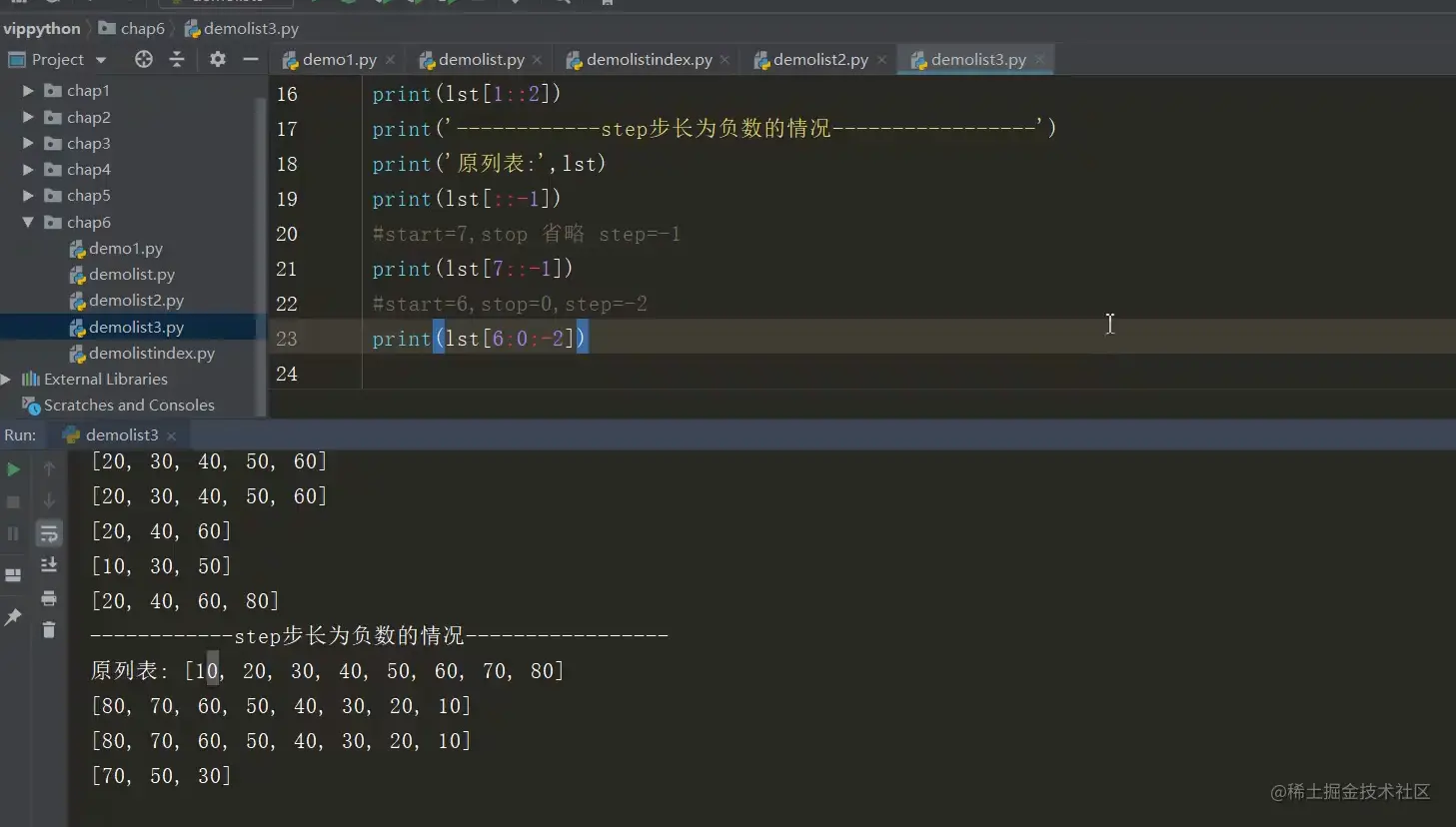The width and height of the screenshot is (1456, 827).
Task: Click the gutter at line number 21
Action: (x=287, y=269)
